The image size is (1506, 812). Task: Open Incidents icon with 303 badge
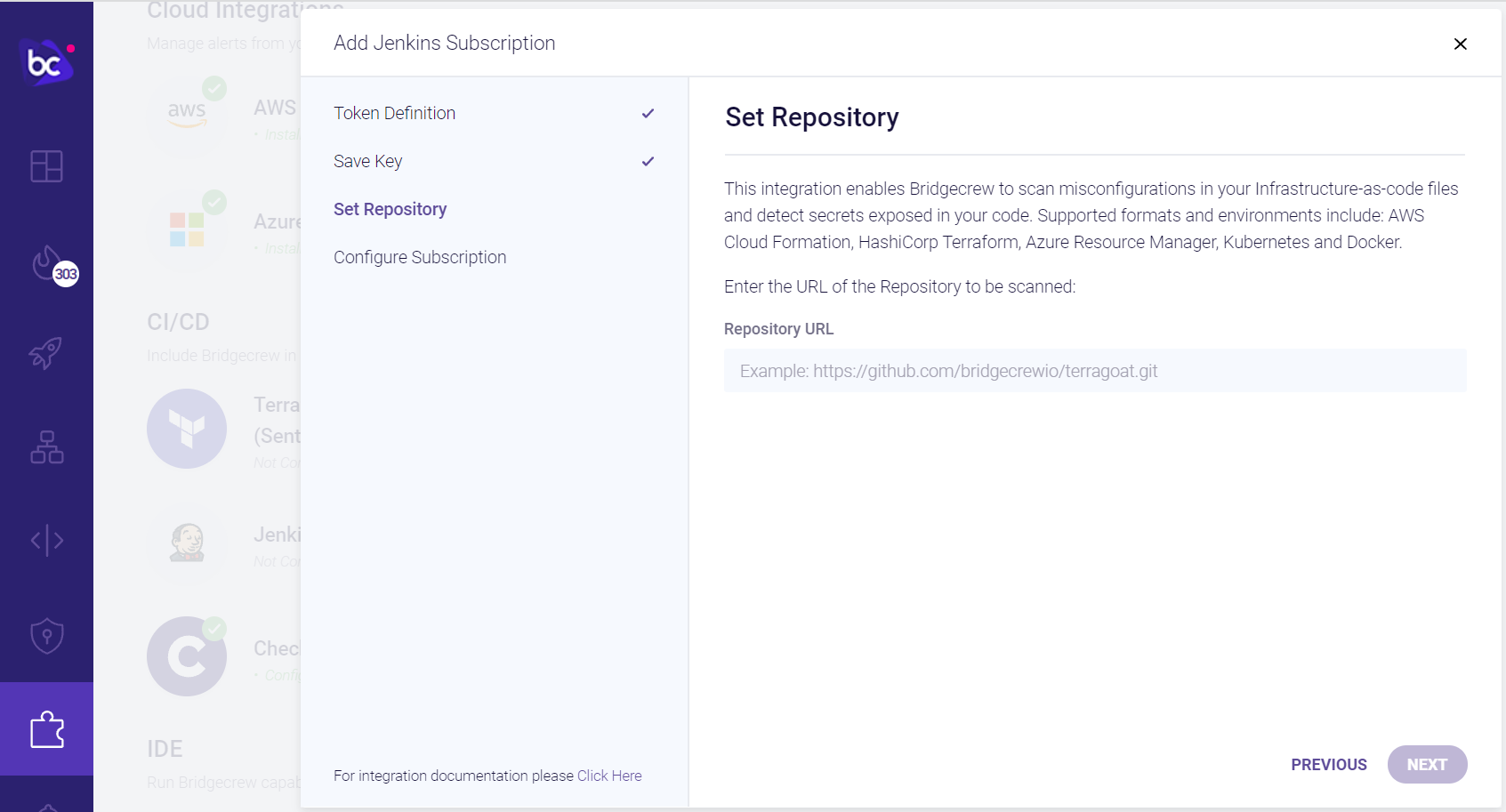pos(53,264)
